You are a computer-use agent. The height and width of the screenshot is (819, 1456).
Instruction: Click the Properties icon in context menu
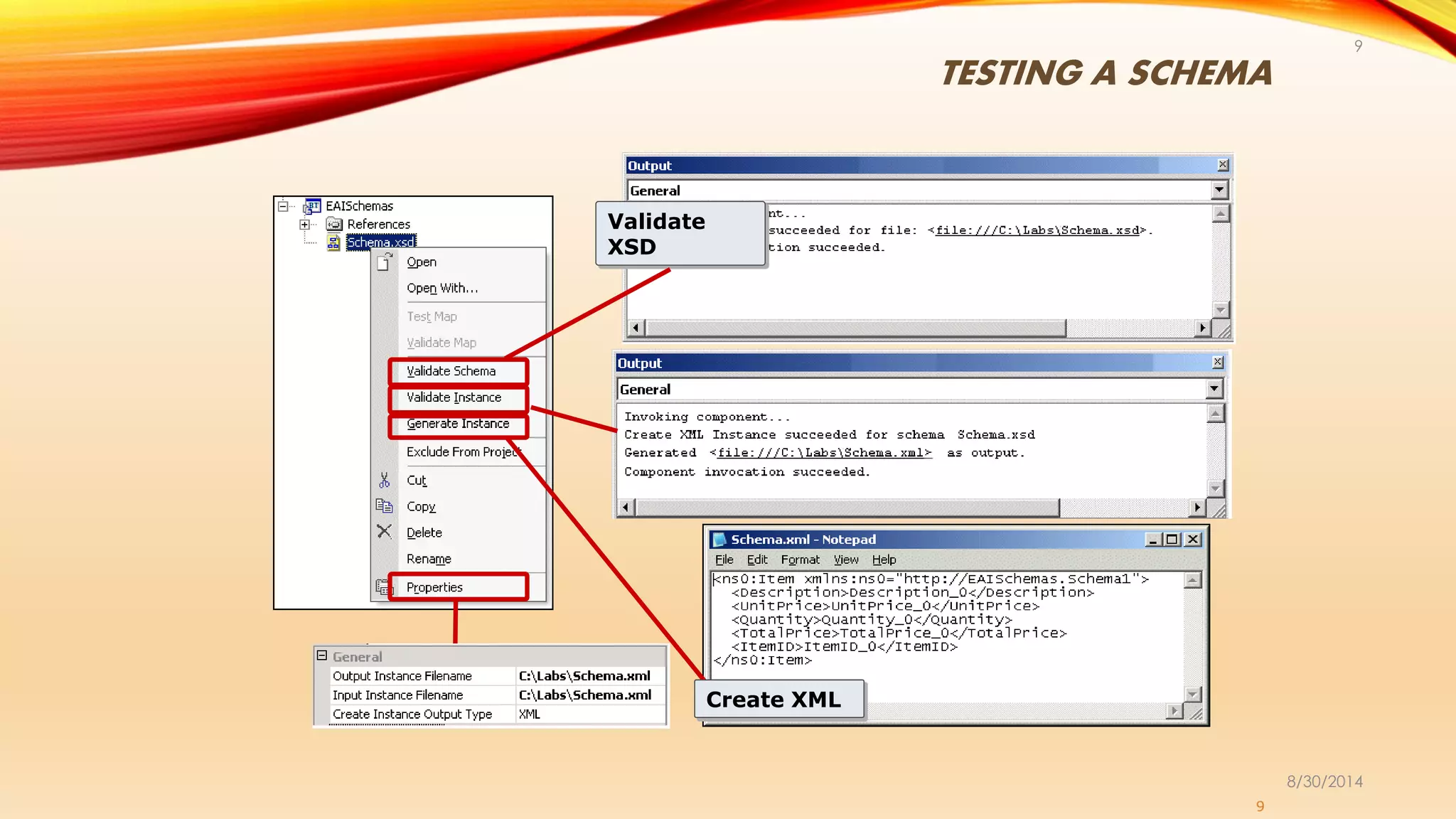383,587
